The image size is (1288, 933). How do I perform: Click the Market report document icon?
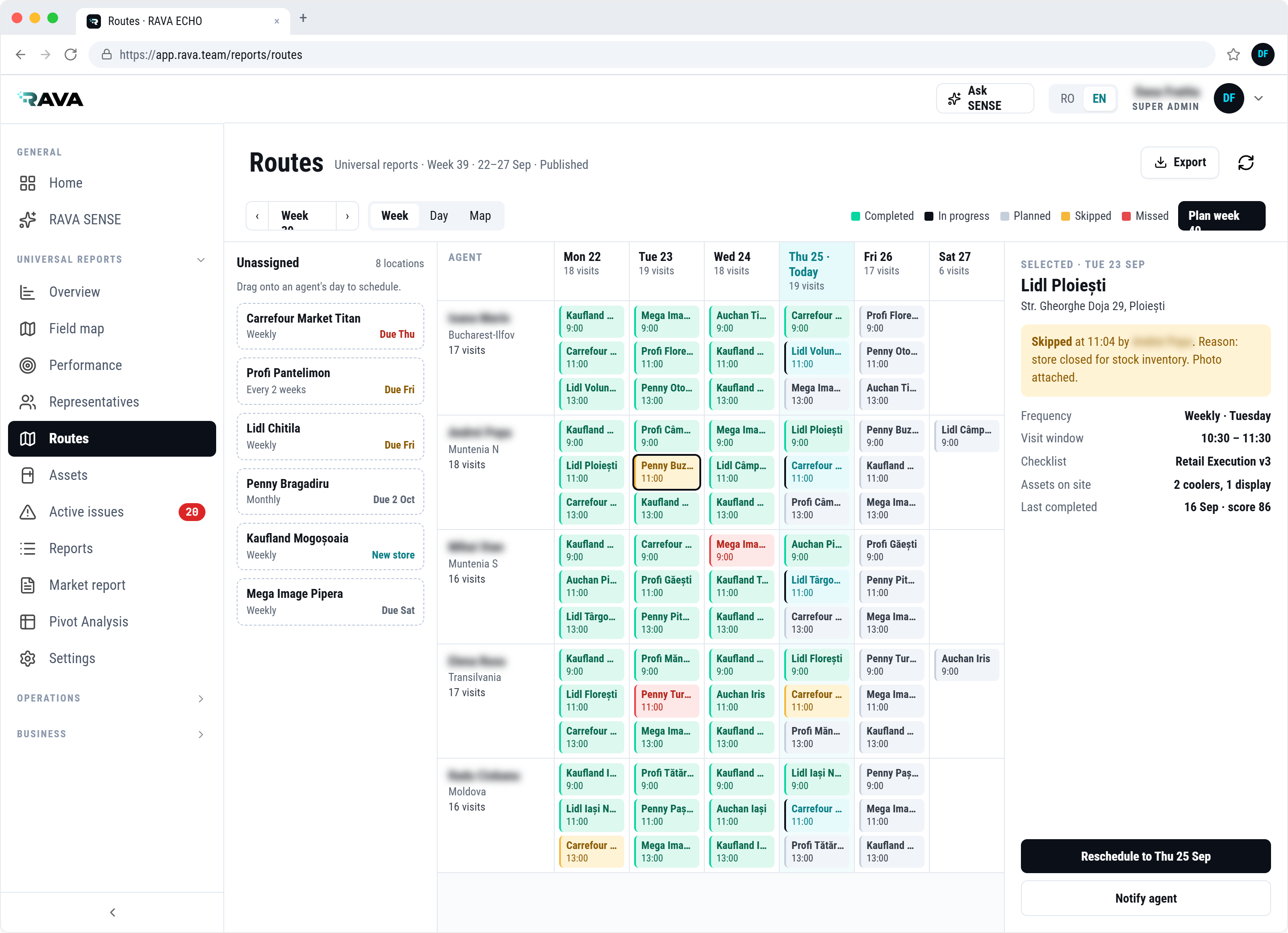(x=27, y=585)
